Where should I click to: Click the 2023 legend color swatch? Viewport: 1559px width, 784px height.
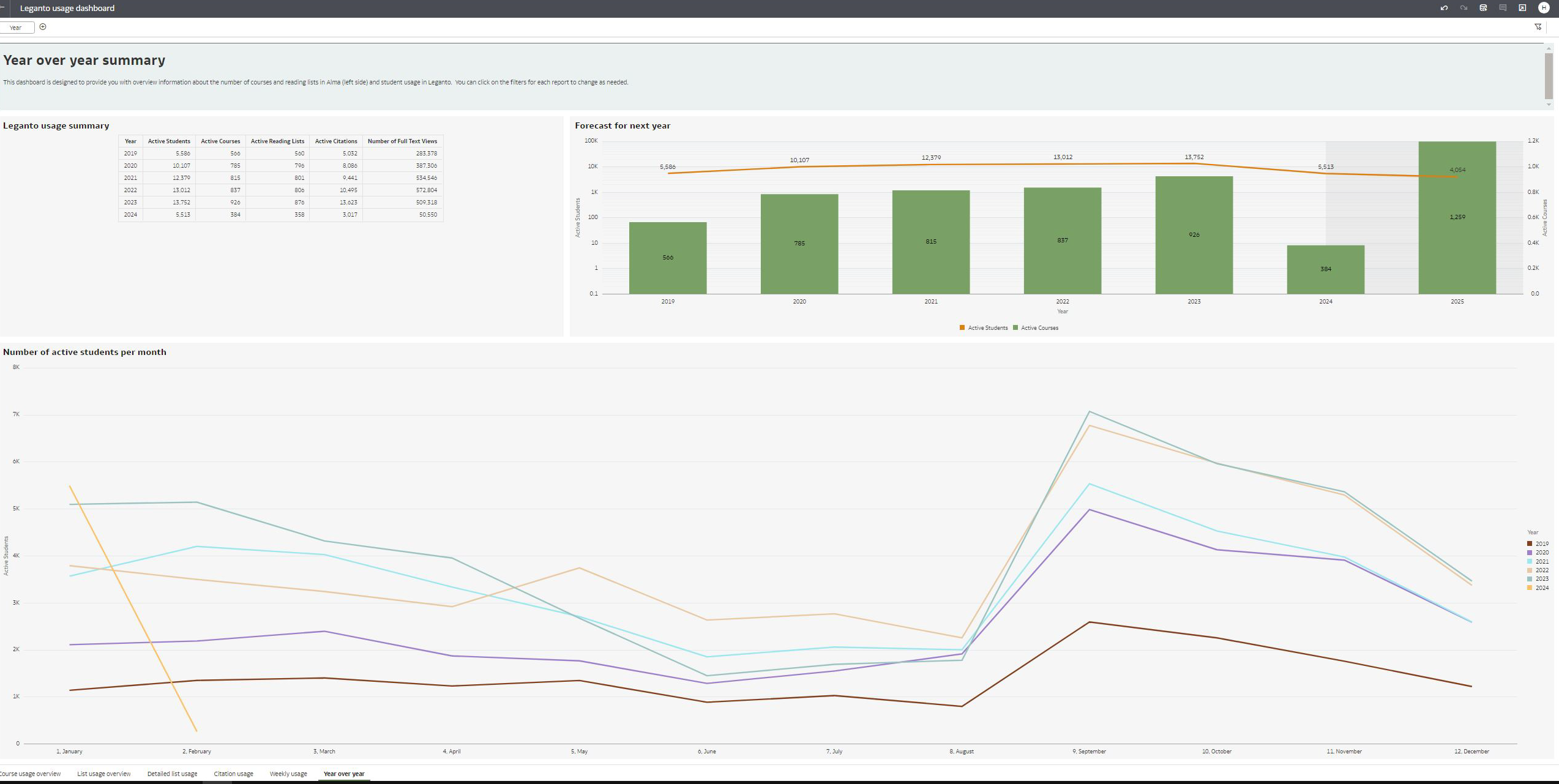pyautogui.click(x=1530, y=578)
